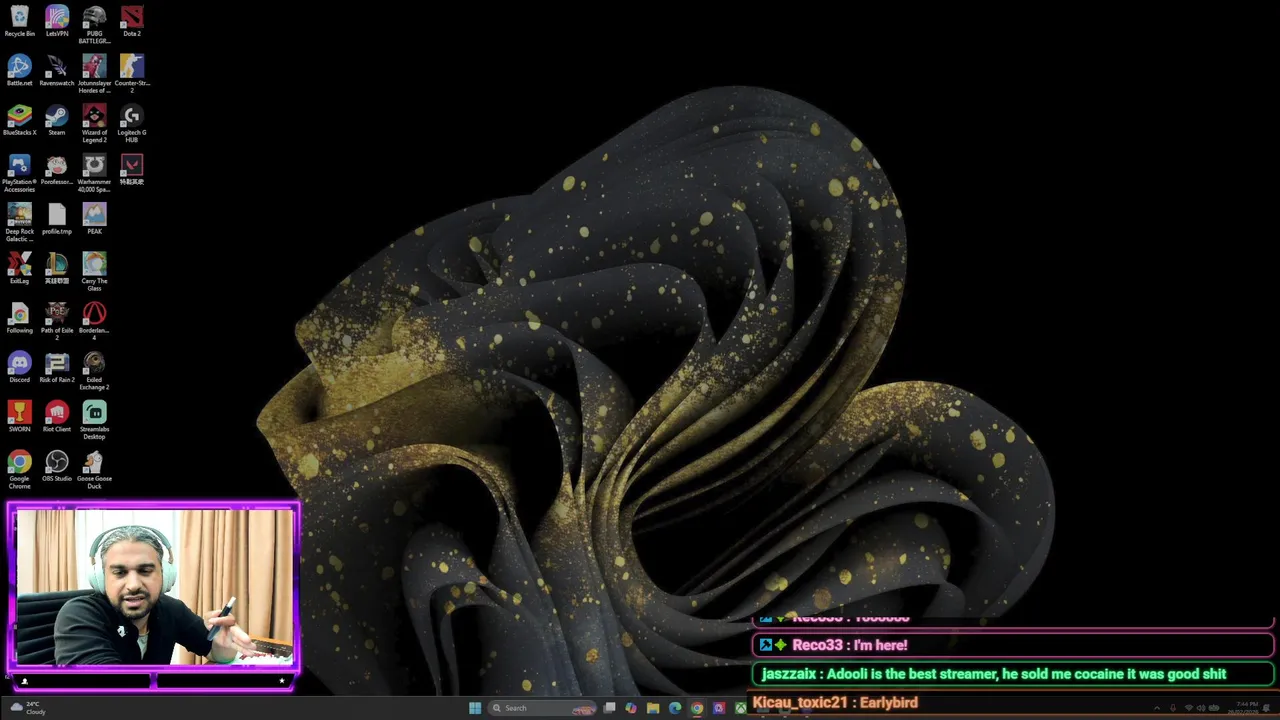Select the Exiled Exchange 2 shortcut
Image resolution: width=1280 pixels, height=720 pixels.
94,371
